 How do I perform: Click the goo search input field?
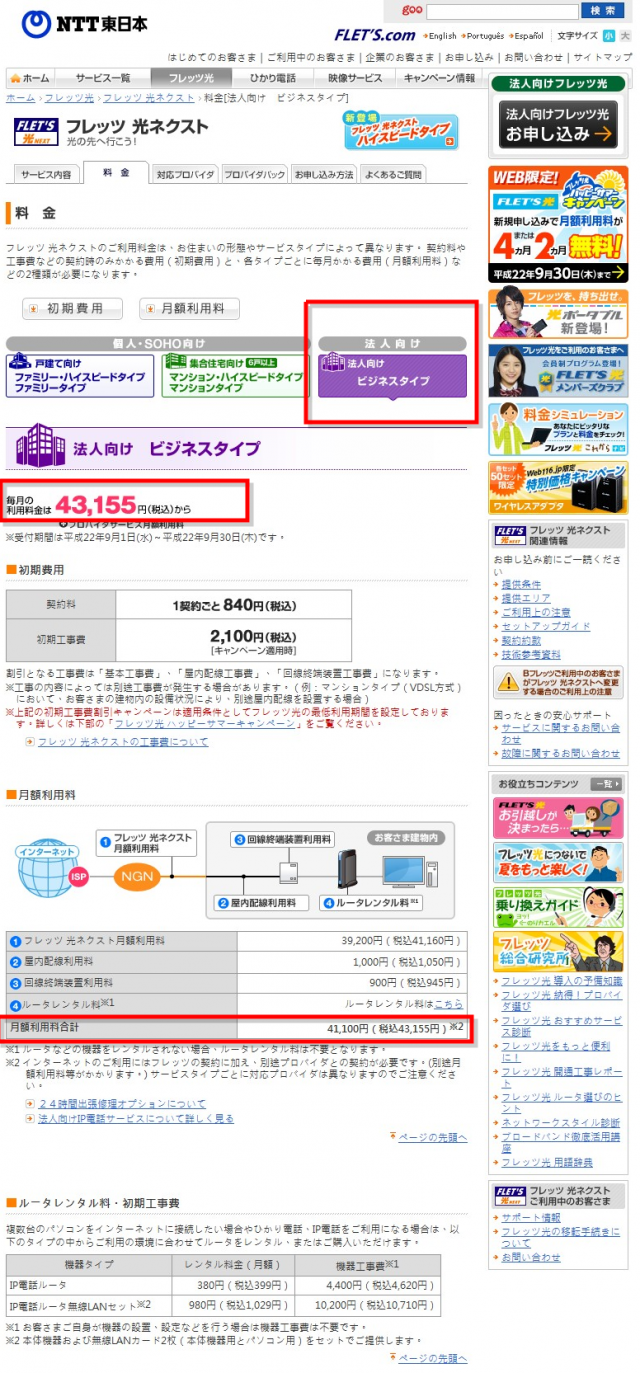point(502,11)
